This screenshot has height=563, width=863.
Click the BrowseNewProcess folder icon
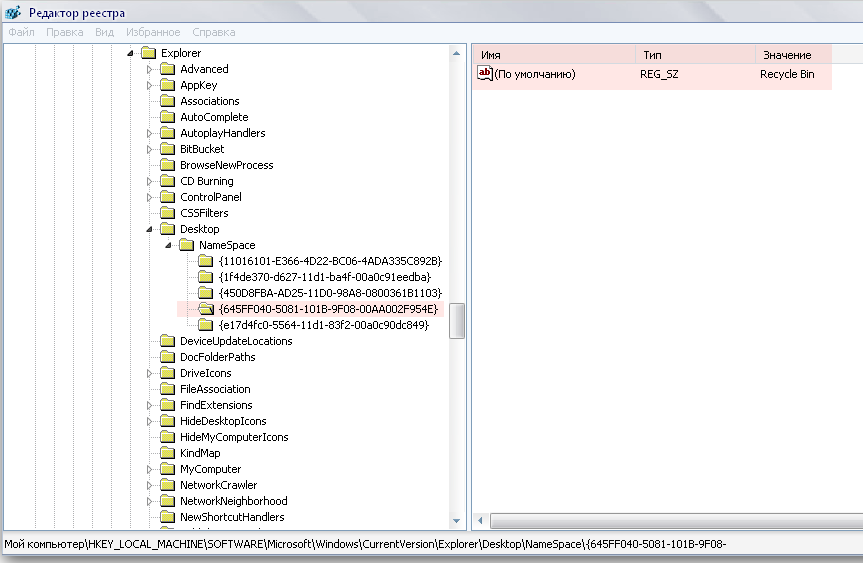pyautogui.click(x=167, y=165)
